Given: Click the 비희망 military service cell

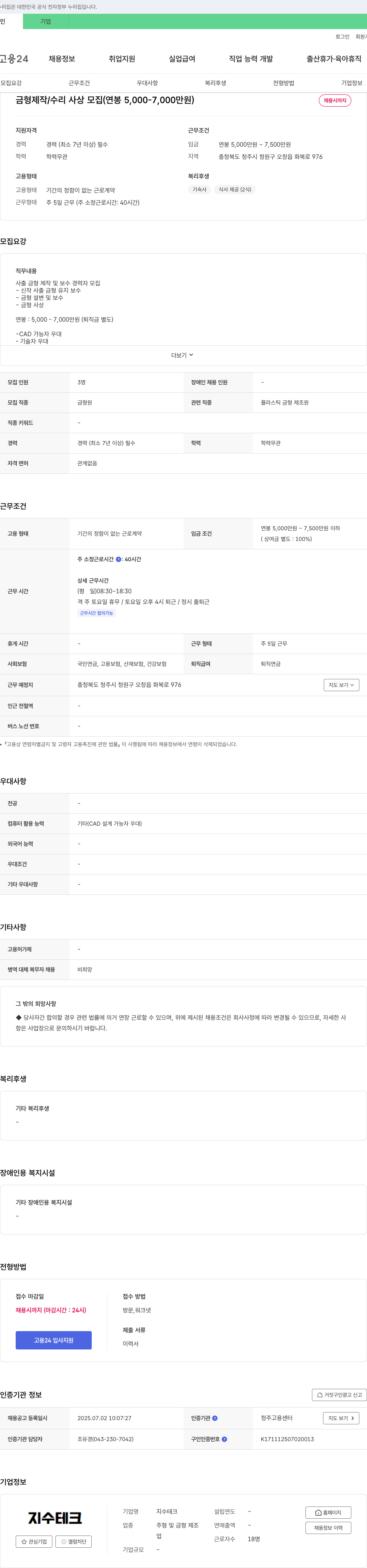Looking at the screenshot, I should [84, 970].
